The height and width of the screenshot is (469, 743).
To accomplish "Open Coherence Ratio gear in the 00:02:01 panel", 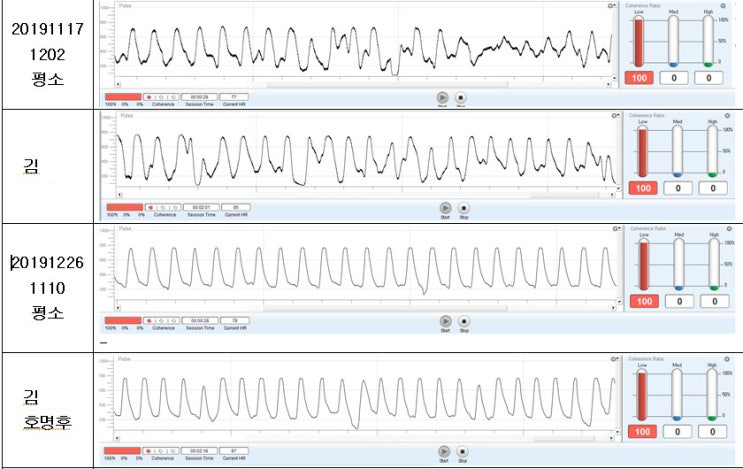I will (727, 116).
